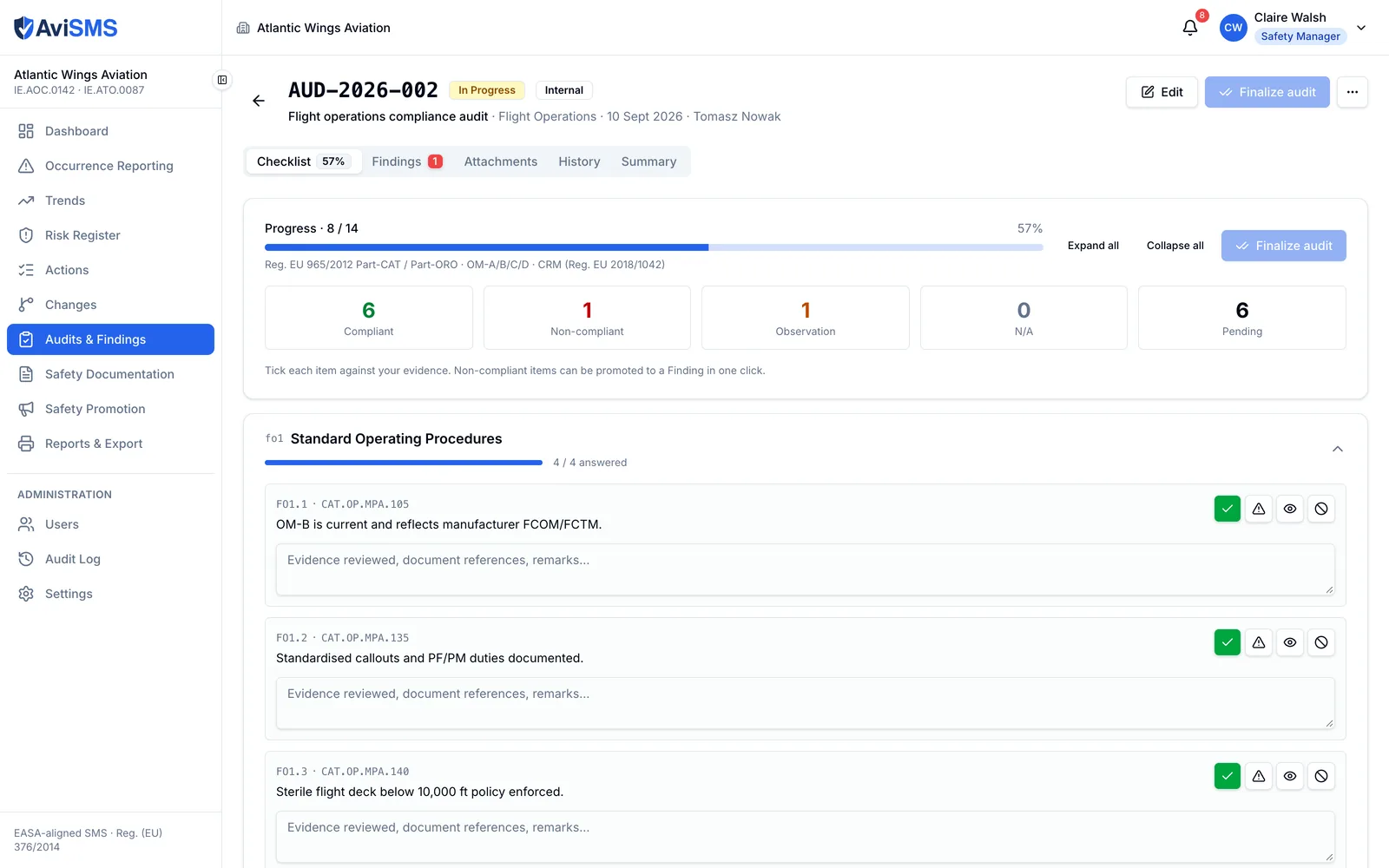
Task: Mark F01.2 as compliant
Action: click(x=1228, y=642)
